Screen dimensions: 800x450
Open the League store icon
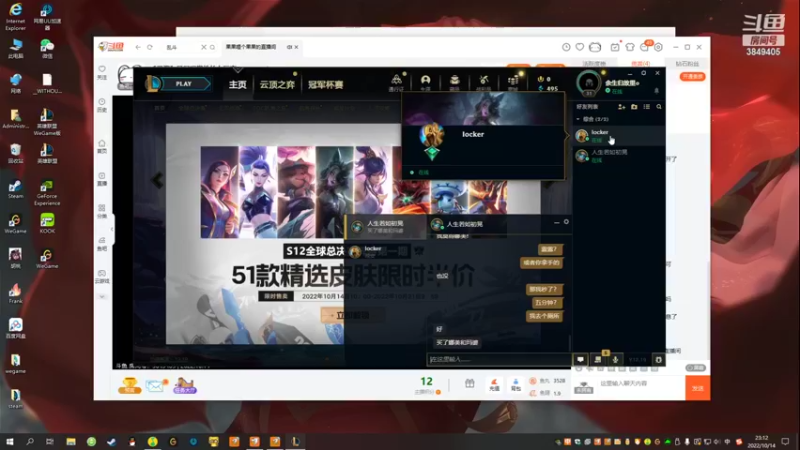point(513,82)
